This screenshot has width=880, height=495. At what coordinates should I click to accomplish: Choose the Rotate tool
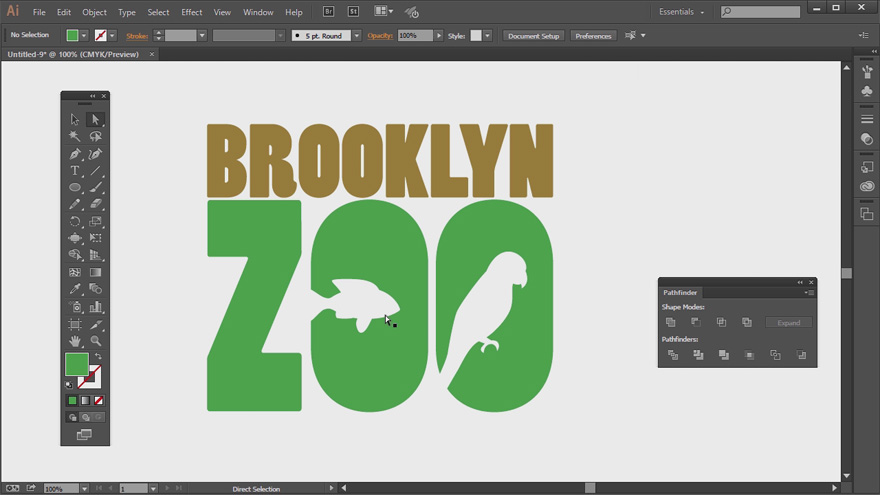[x=75, y=221]
